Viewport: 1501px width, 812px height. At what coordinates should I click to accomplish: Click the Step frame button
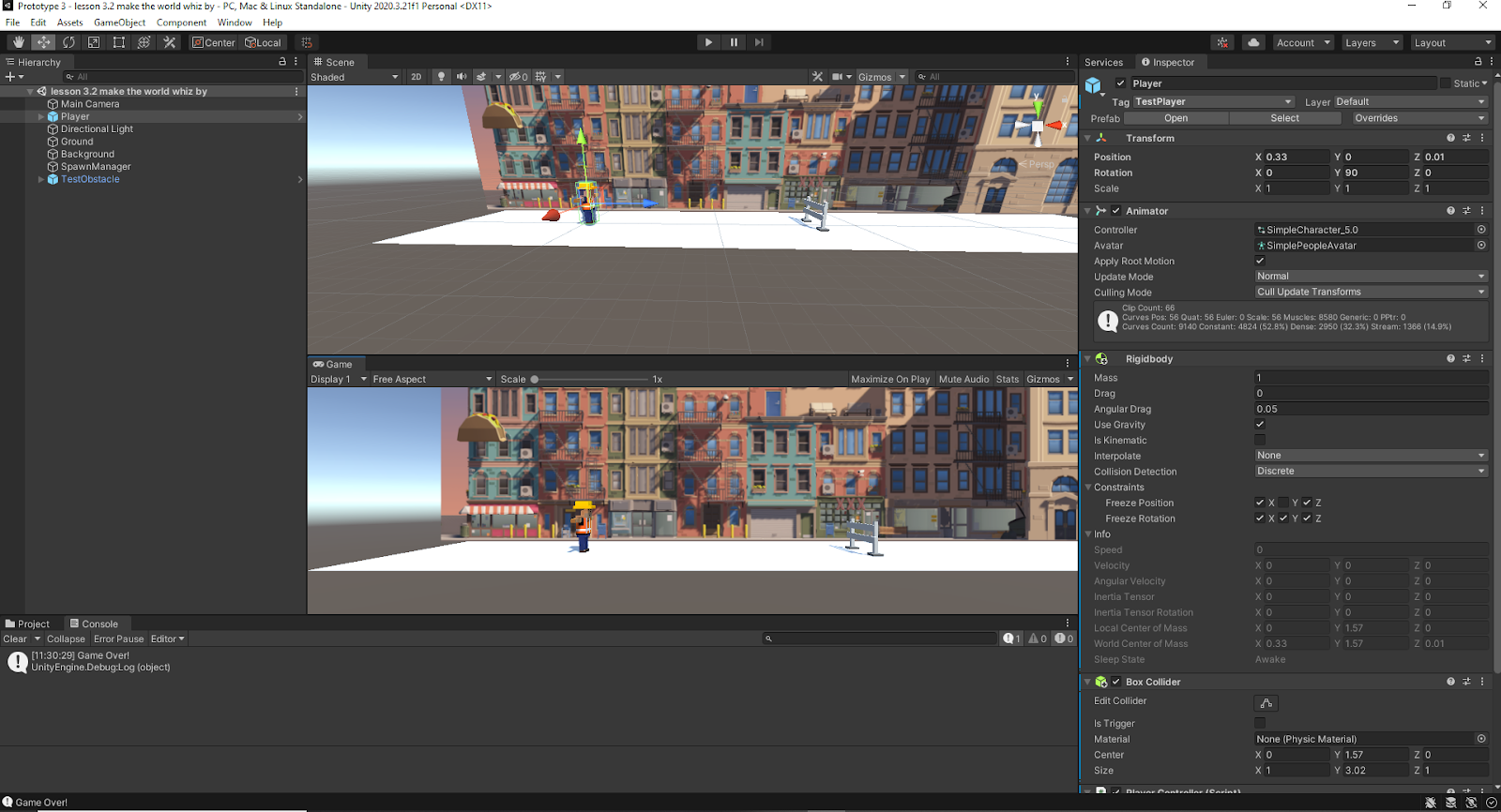pos(759,42)
